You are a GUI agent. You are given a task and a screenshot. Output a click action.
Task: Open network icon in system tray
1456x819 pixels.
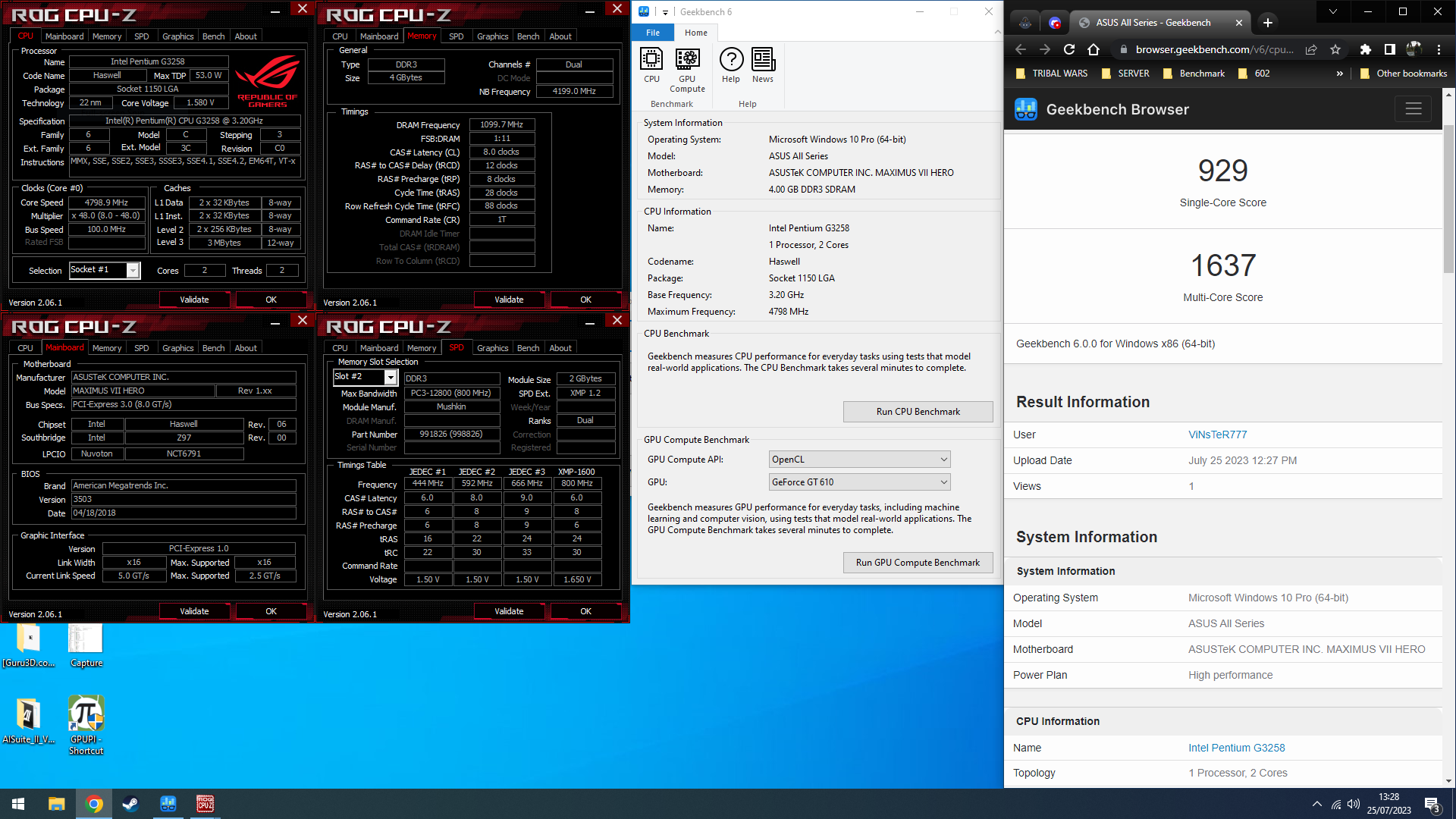tap(1335, 804)
